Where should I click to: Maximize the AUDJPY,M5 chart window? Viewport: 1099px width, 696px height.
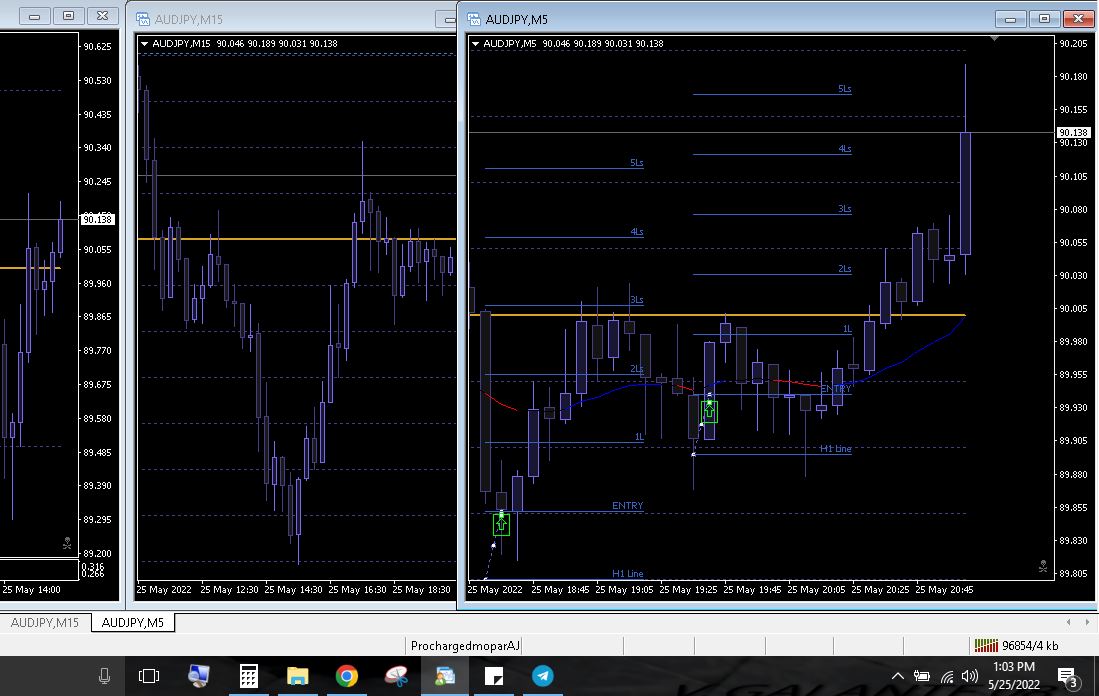(x=1044, y=18)
